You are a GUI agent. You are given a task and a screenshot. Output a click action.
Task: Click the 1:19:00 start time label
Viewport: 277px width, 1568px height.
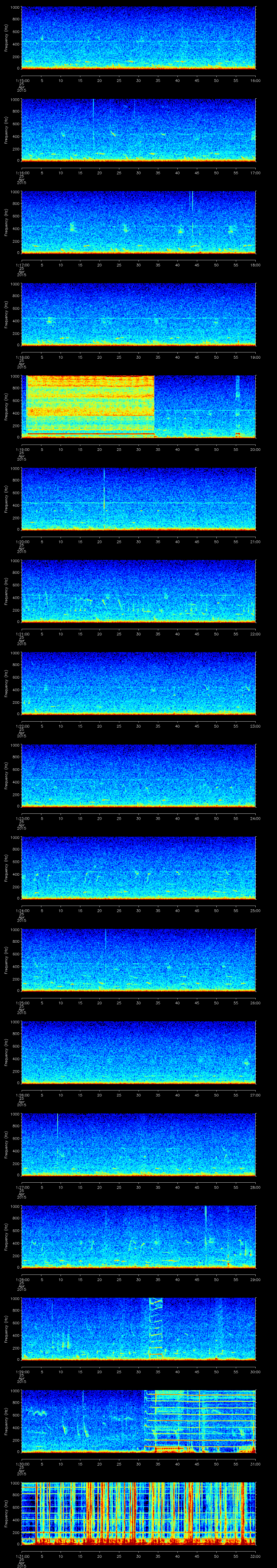point(22,449)
